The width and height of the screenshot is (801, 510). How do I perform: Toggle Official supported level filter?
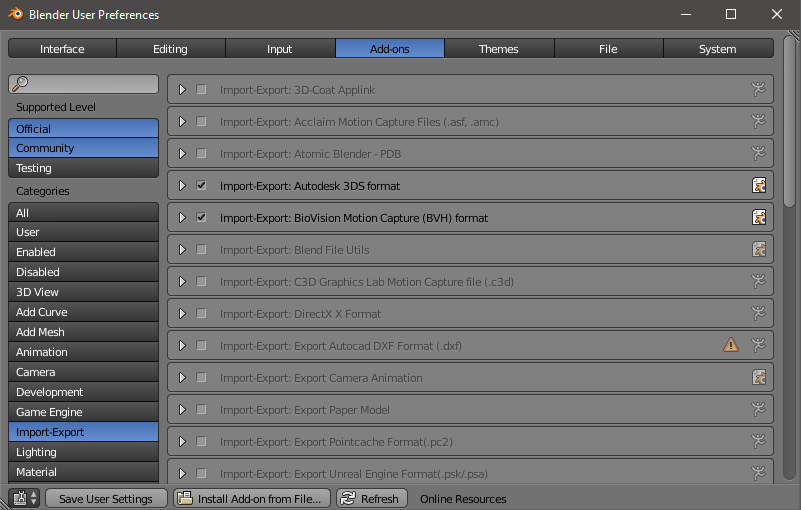pos(83,128)
